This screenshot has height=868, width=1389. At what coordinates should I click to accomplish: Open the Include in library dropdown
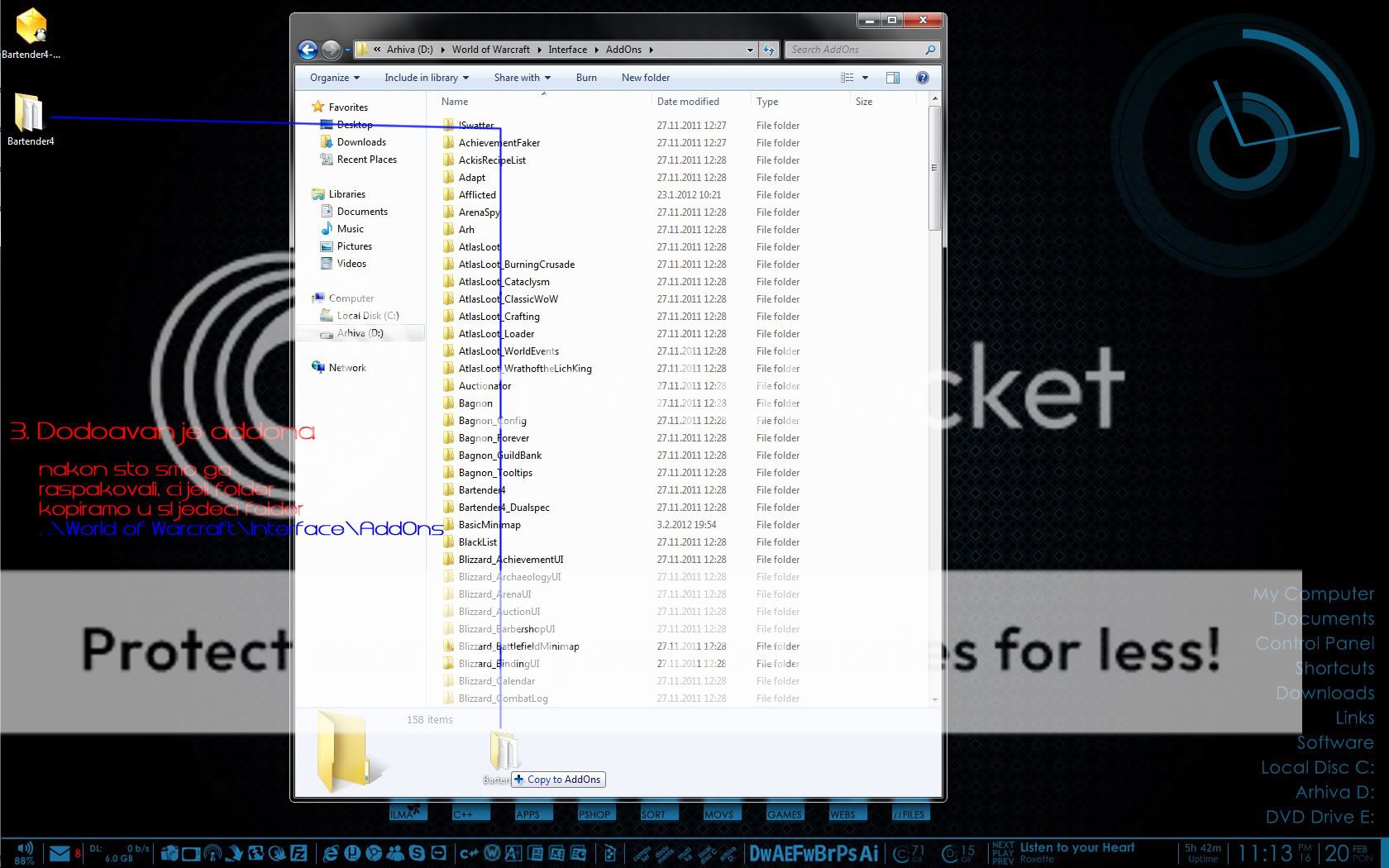pos(427,78)
